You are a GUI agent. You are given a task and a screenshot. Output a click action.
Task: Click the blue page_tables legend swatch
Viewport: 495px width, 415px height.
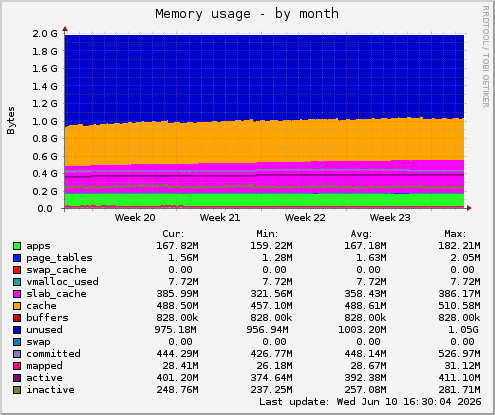[17, 258]
